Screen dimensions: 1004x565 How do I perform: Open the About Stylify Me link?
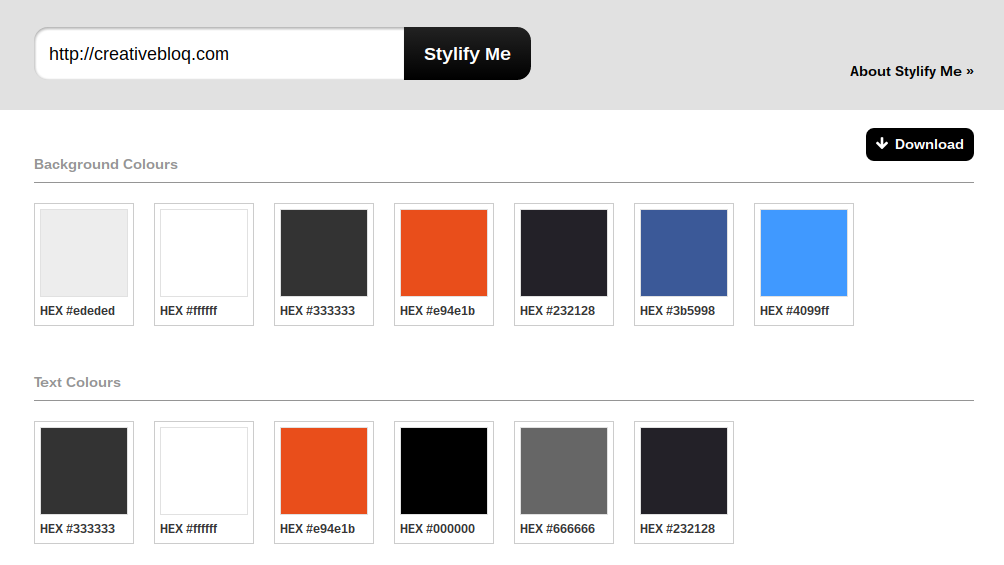[x=911, y=71]
